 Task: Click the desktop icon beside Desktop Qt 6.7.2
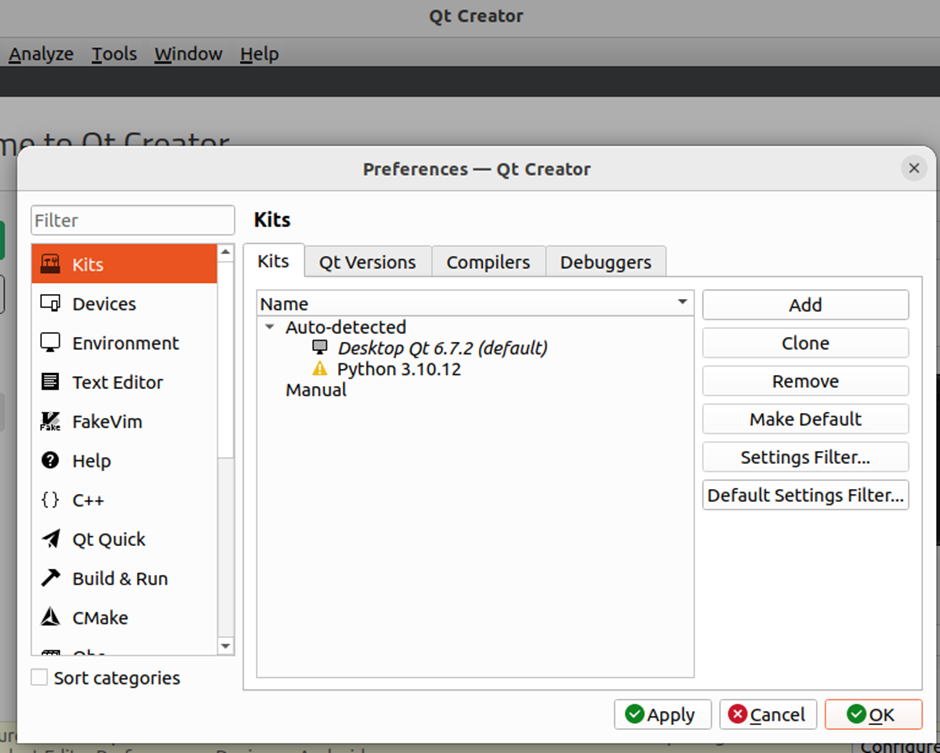point(320,347)
